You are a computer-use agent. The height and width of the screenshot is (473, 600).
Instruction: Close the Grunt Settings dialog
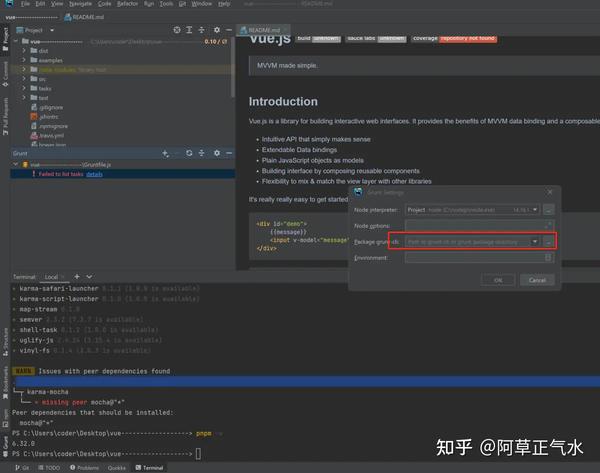[x=549, y=192]
